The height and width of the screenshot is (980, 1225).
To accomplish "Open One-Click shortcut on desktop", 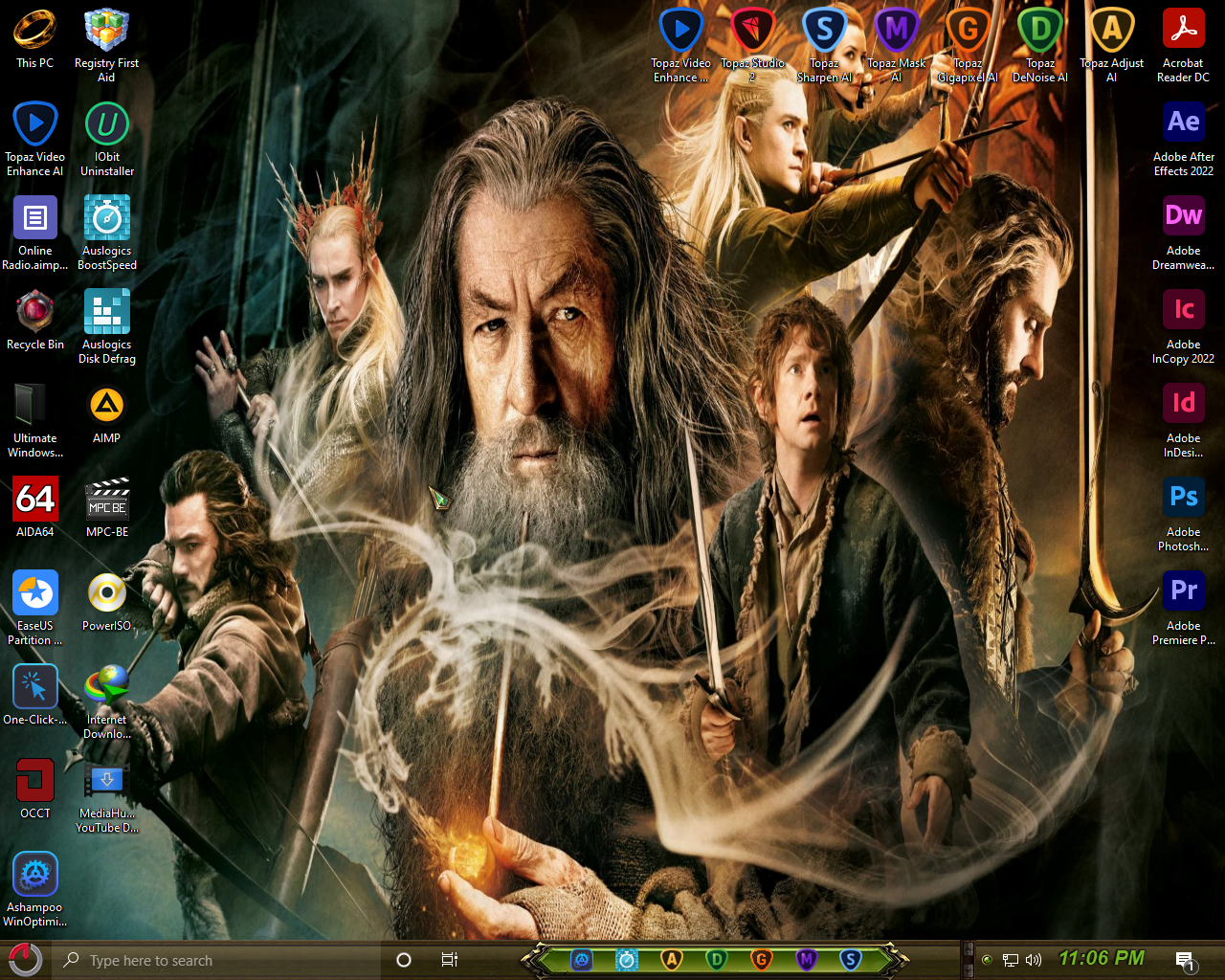I will (34, 695).
